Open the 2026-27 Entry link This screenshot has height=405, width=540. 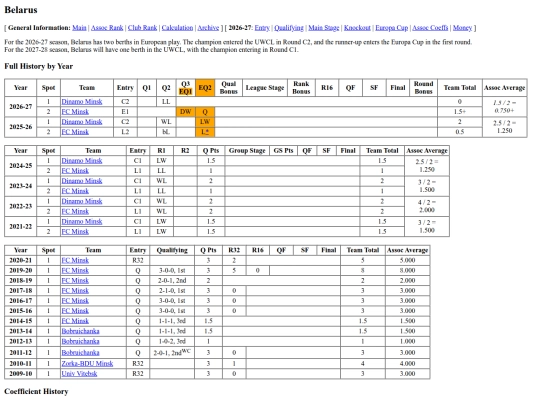click(x=262, y=28)
